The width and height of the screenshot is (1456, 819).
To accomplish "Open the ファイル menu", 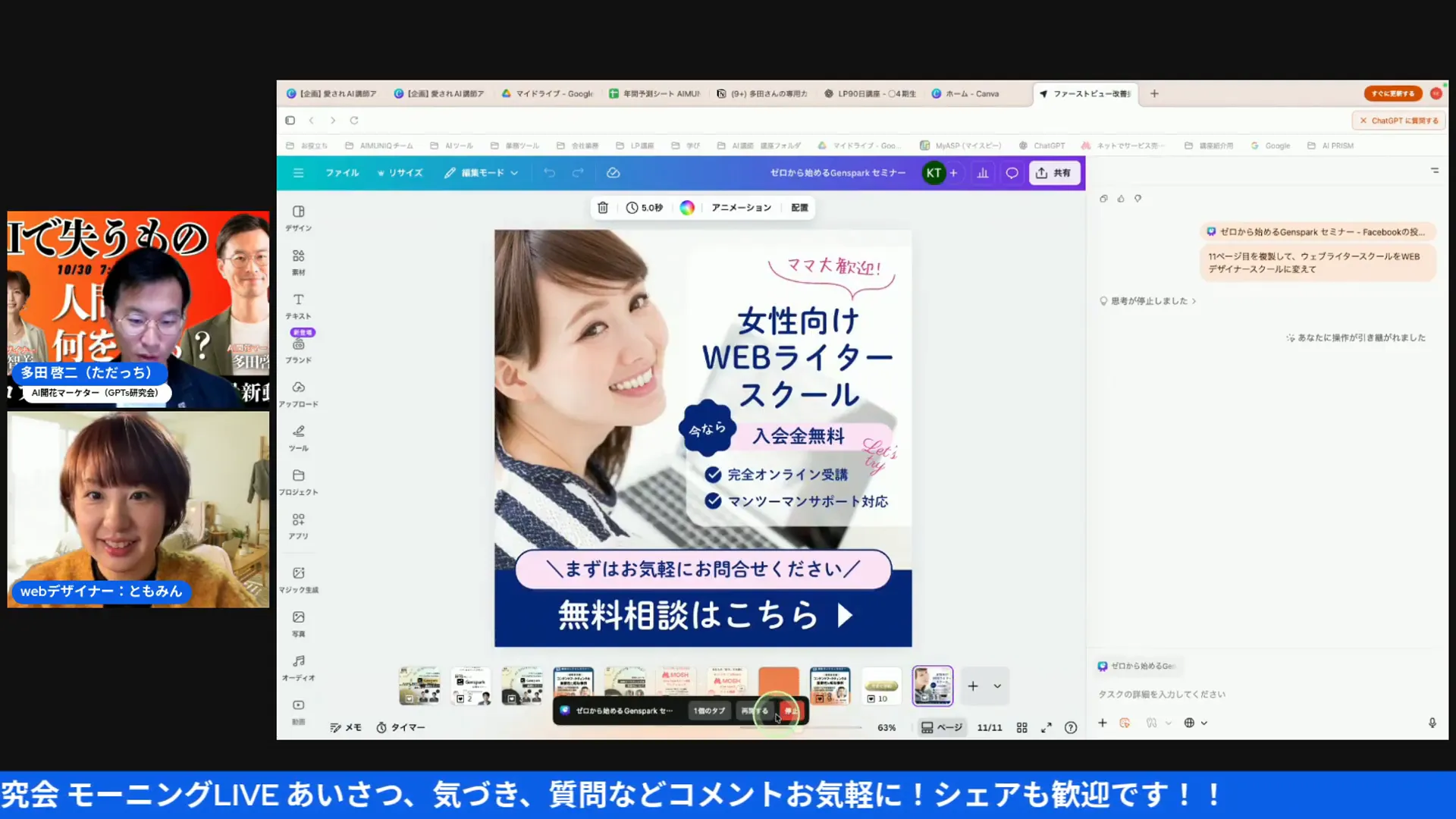I will [342, 172].
